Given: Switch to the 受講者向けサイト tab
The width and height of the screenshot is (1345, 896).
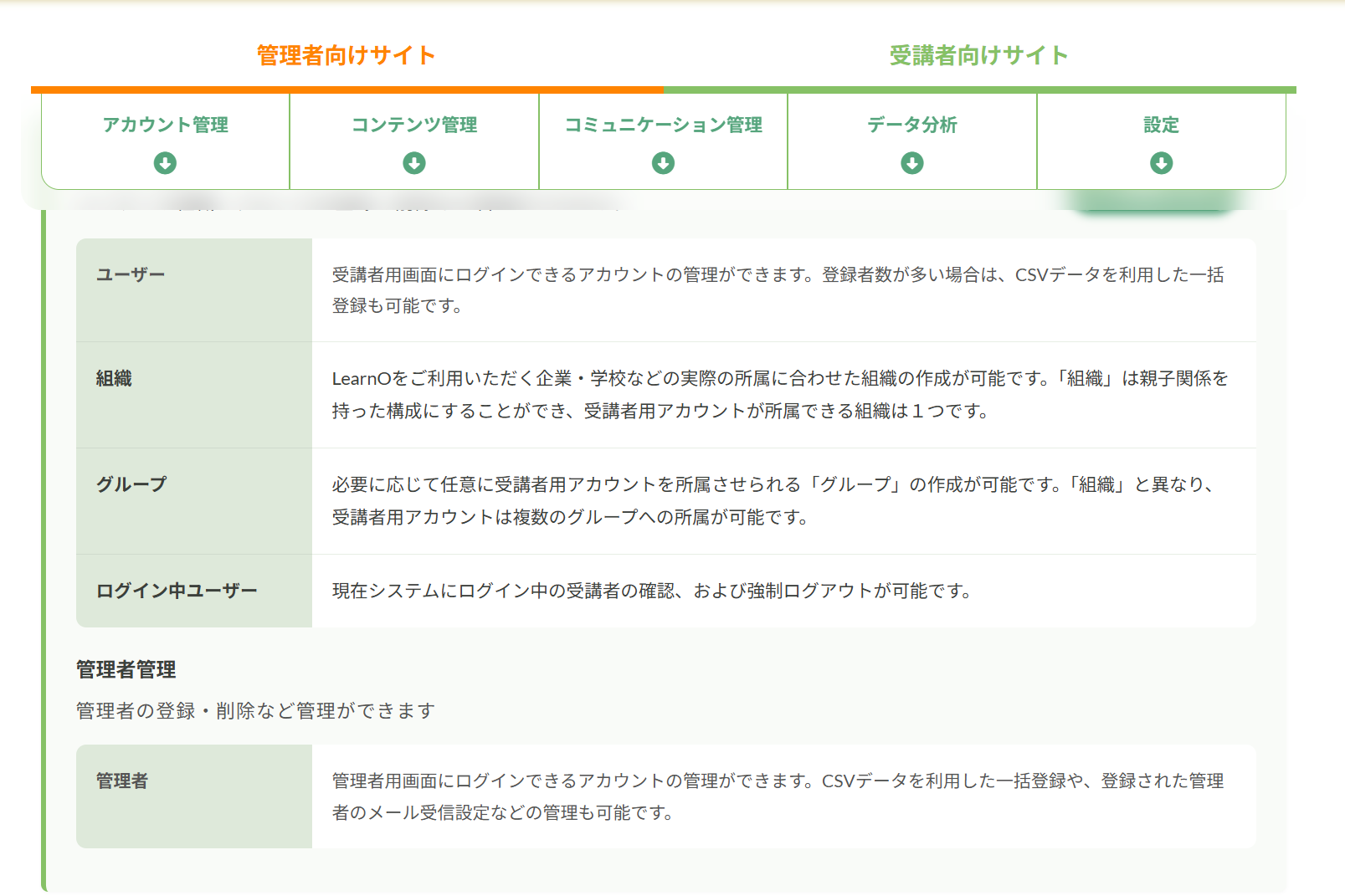Looking at the screenshot, I should [978, 55].
